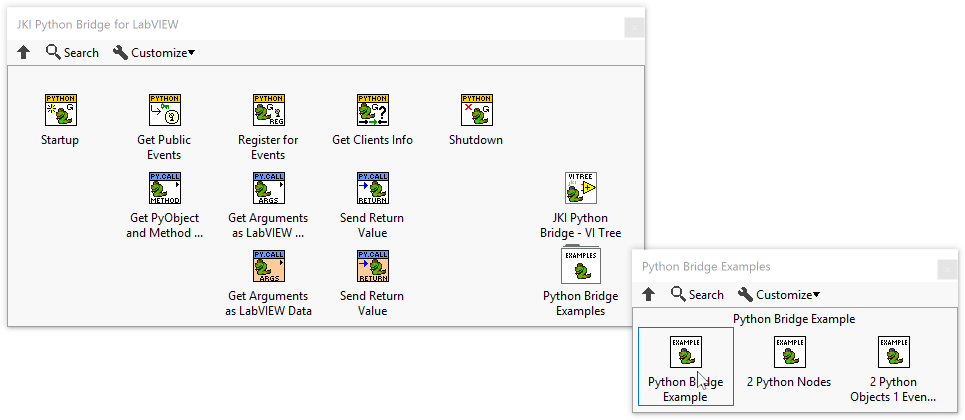The image size is (965, 420).
Task: Open Customize dropdown in Python Bridge Examples palette
Action: [779, 294]
